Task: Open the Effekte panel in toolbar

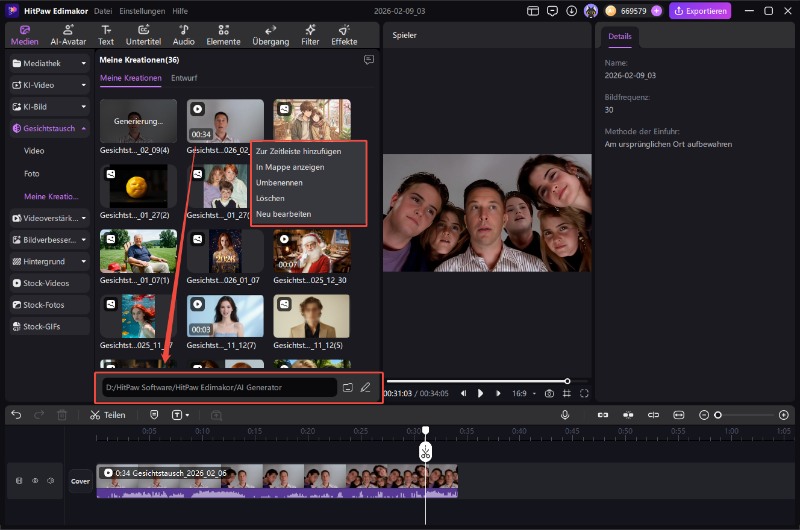Action: [x=344, y=35]
